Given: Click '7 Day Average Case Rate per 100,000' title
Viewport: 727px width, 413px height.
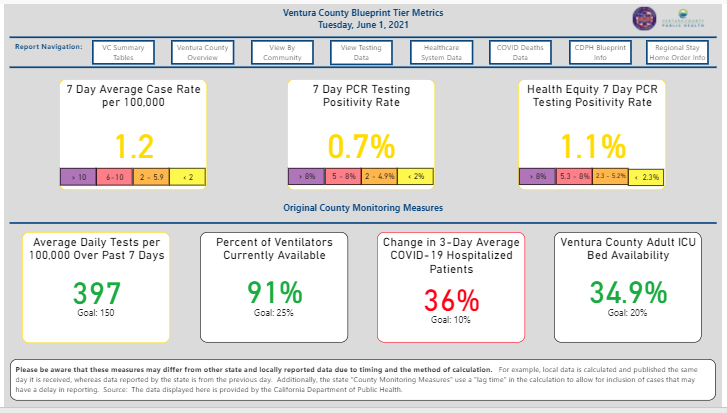Looking at the screenshot, I should (x=134, y=95).
